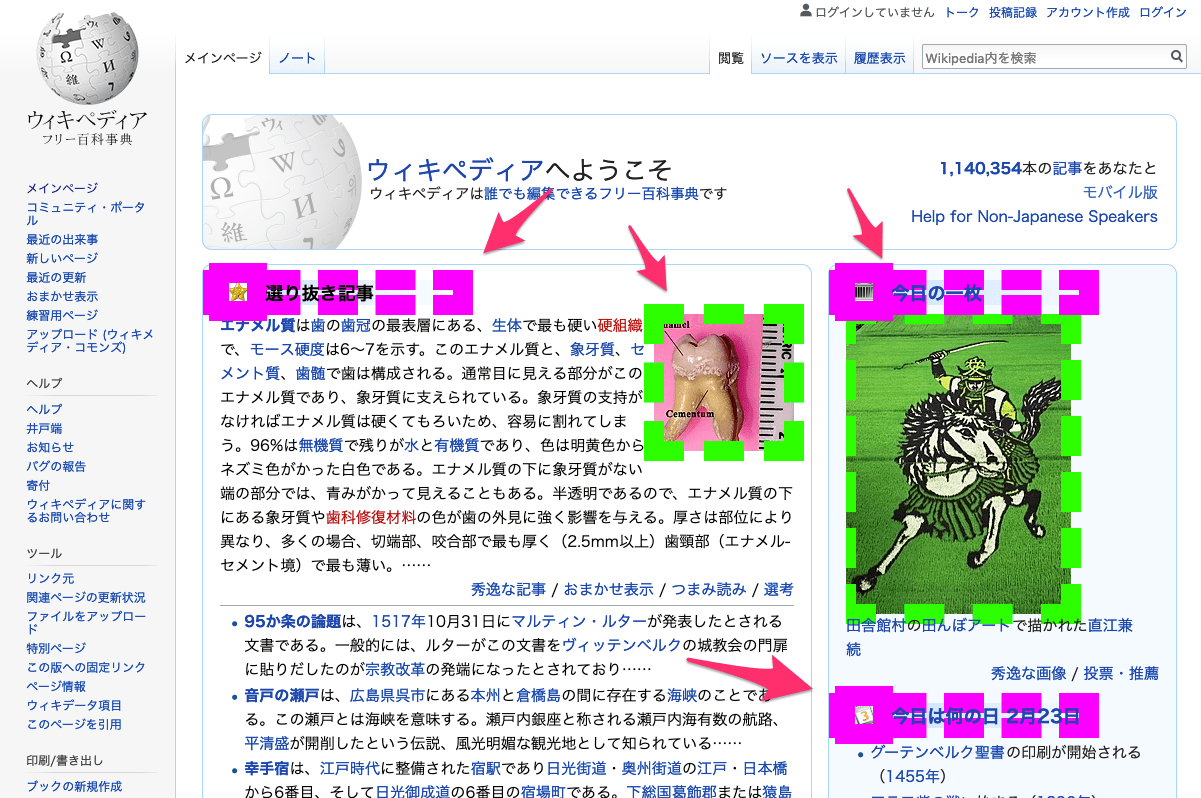Open Help for Non-Japanese Speakers
The image size is (1201, 798).
pos(1034,216)
